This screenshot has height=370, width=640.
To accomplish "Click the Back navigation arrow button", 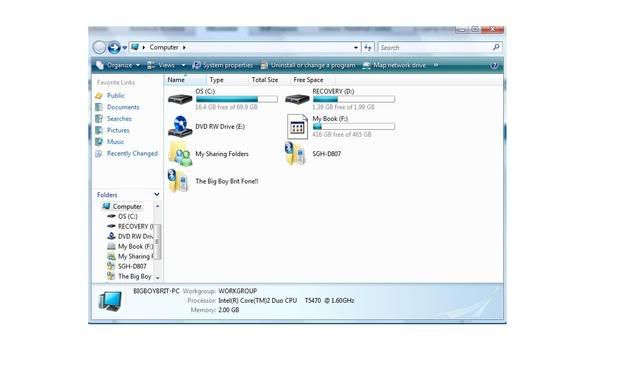I will pyautogui.click(x=99, y=47).
